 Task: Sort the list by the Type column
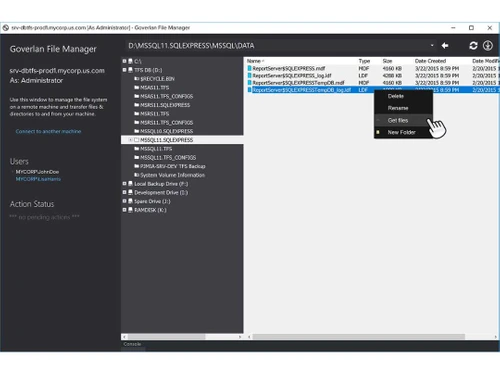[364, 61]
